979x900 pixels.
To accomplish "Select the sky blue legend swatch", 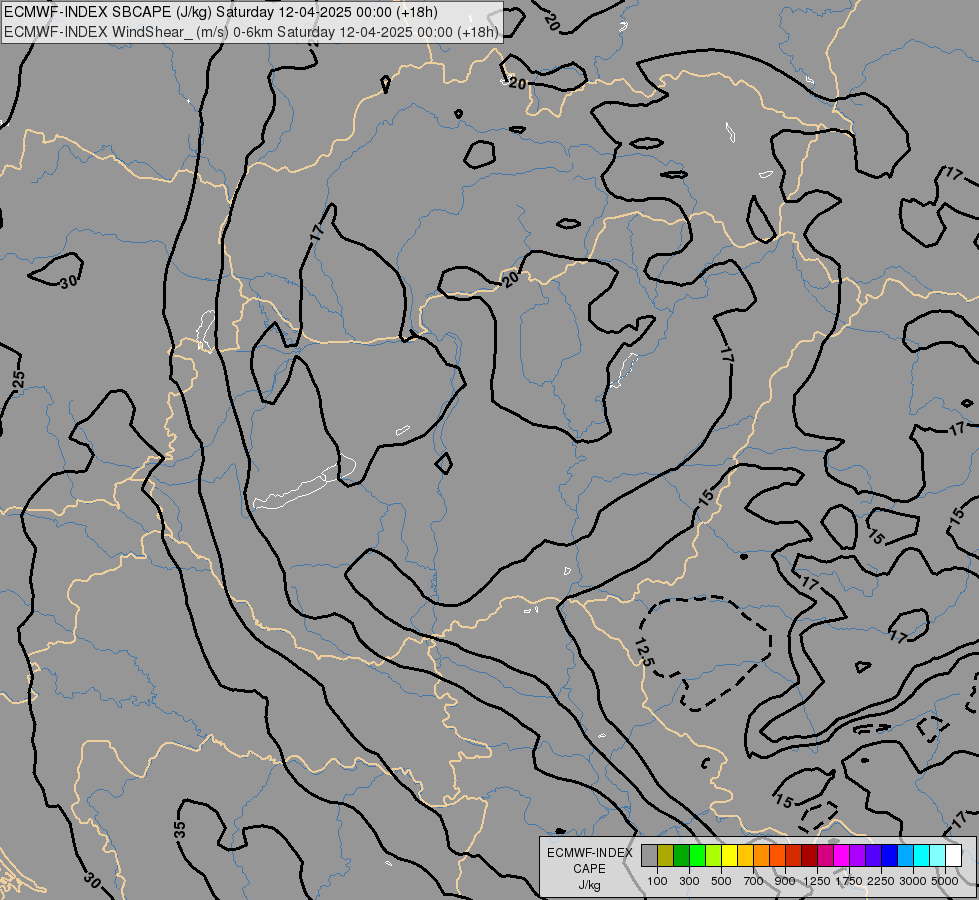I will coord(905,855).
